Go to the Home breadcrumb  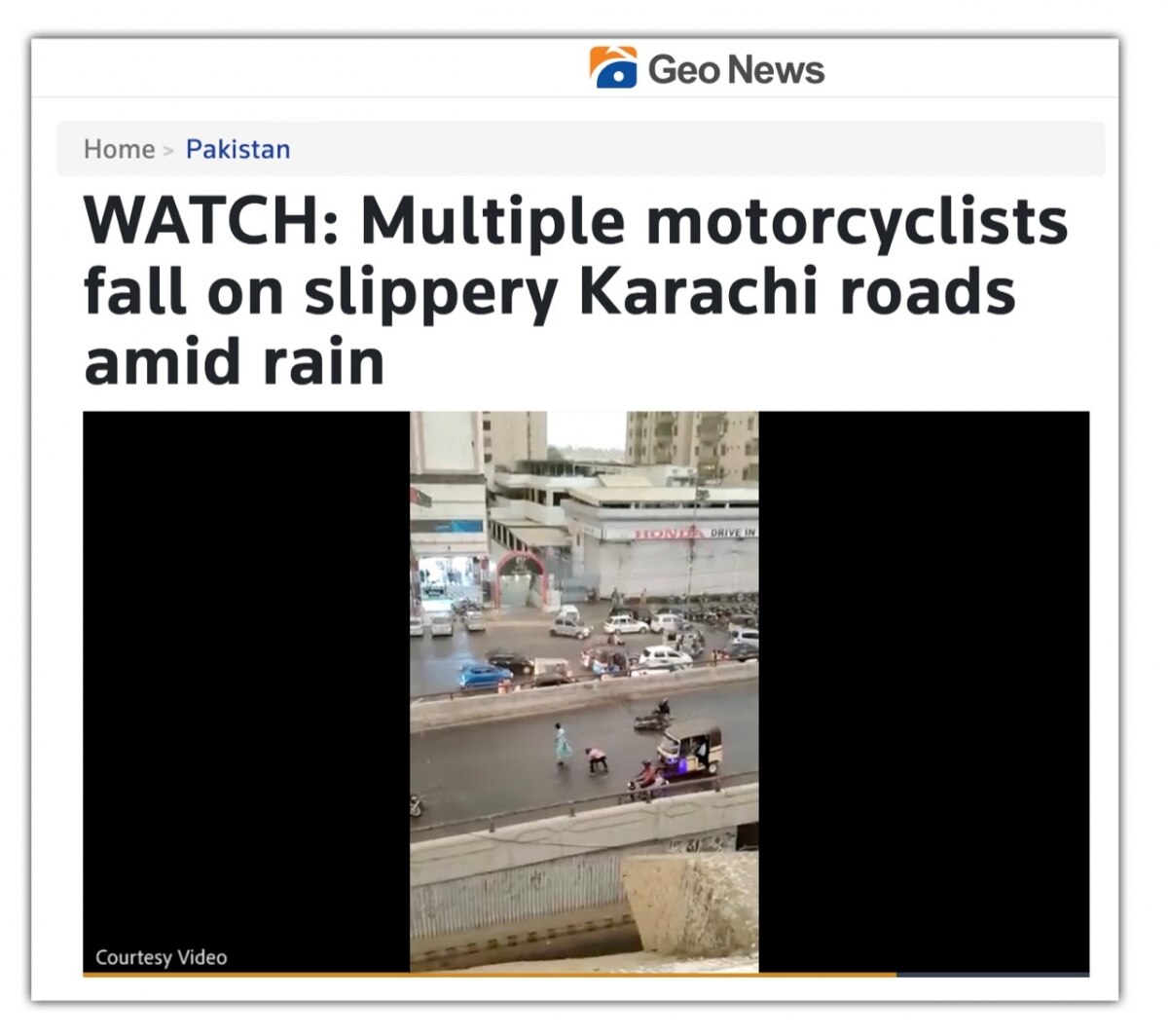[x=119, y=149]
